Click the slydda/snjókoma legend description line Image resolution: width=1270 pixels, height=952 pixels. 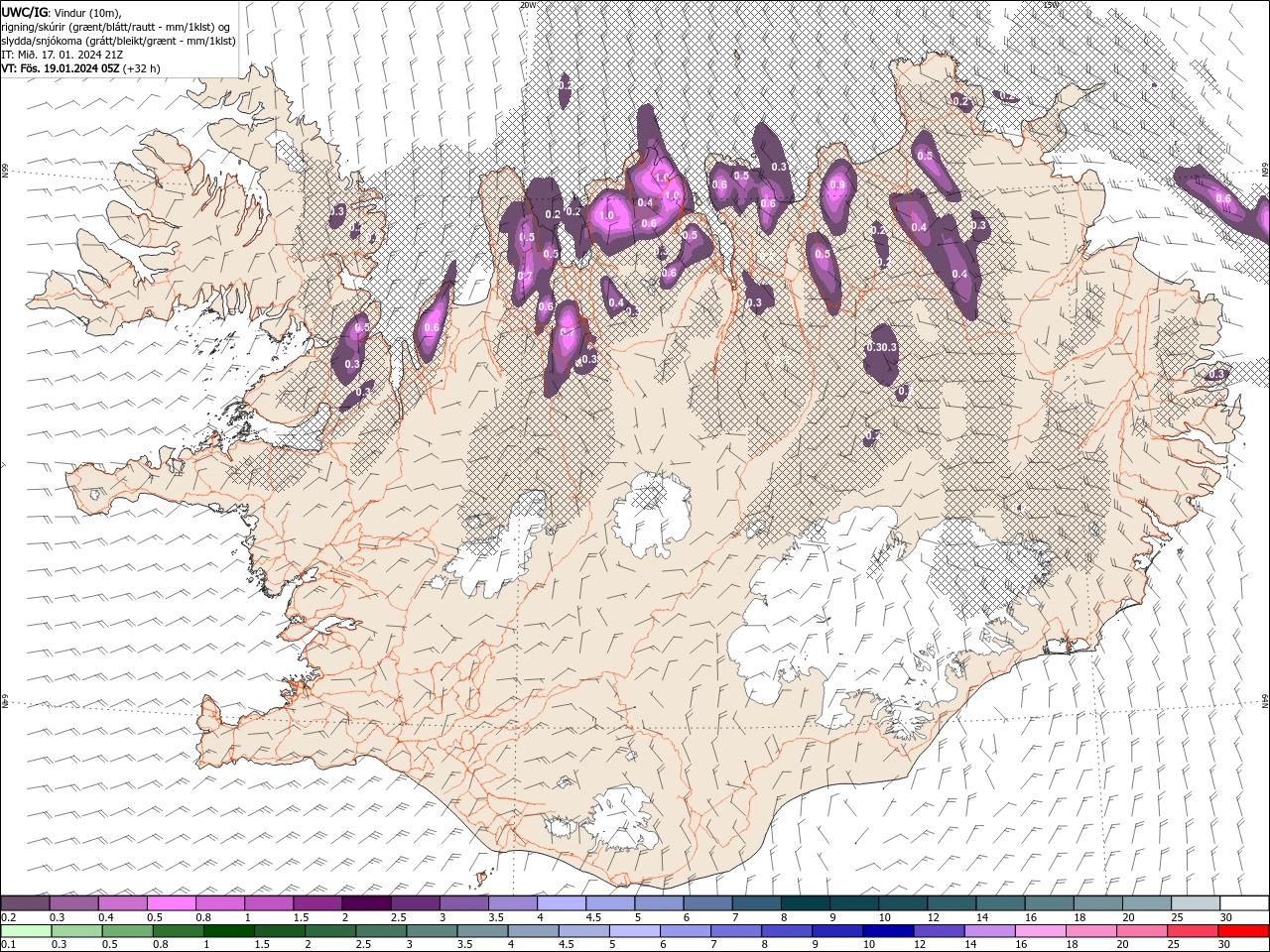click(x=118, y=41)
